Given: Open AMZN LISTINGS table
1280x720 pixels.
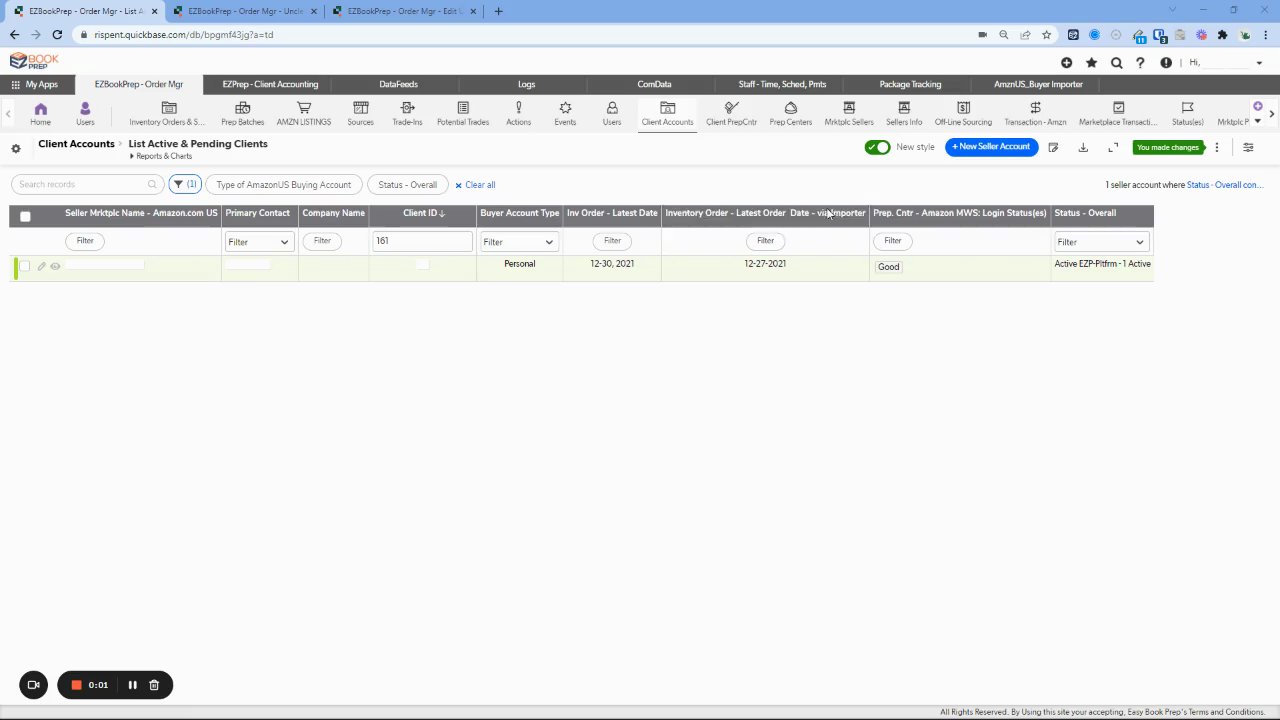Looking at the screenshot, I should click(304, 113).
